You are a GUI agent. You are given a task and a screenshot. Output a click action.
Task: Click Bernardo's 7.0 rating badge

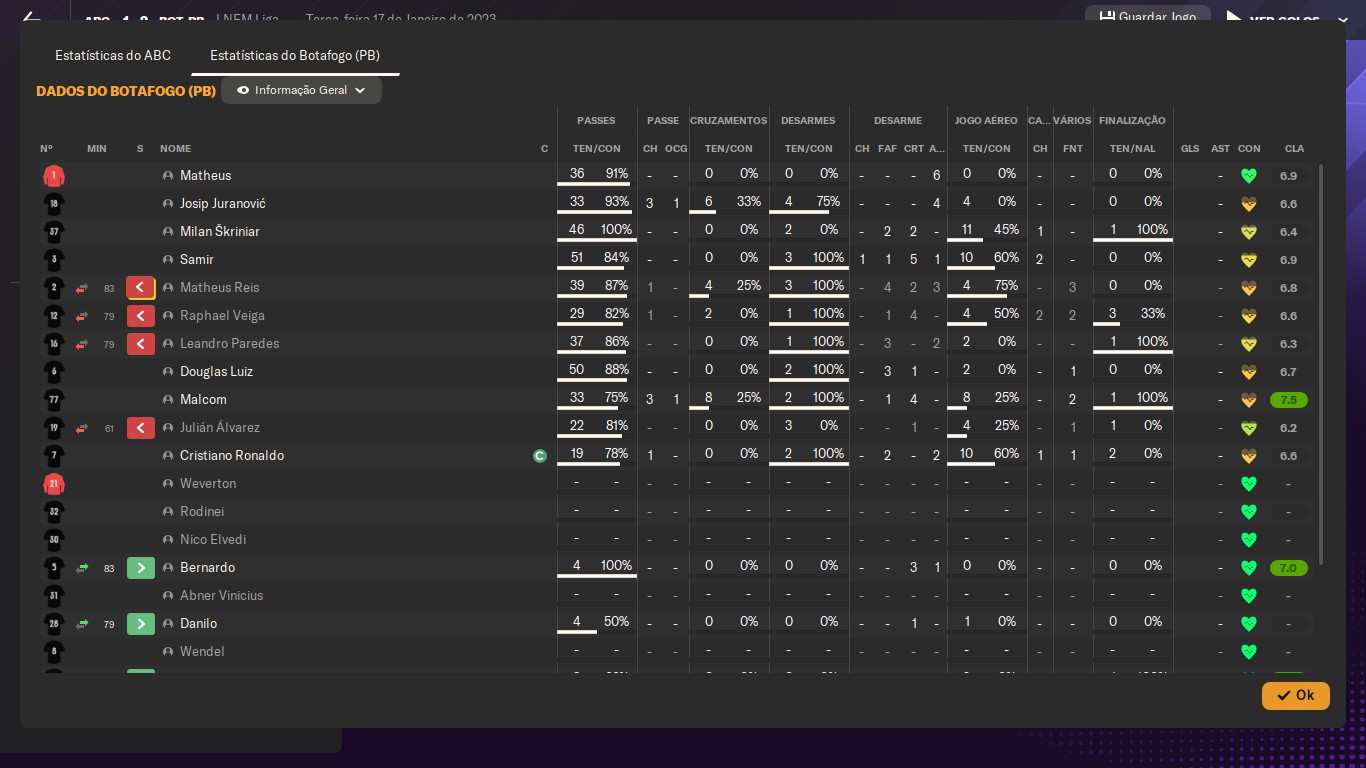pos(1288,568)
